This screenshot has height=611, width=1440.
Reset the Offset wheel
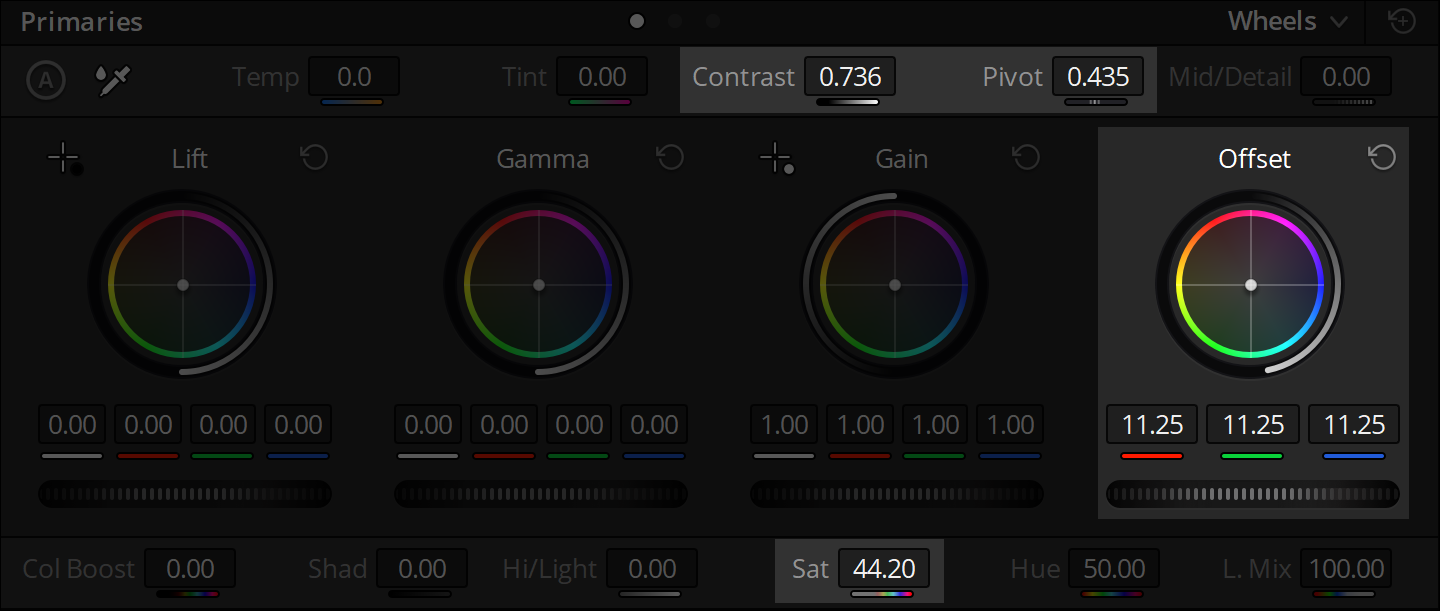point(1382,157)
